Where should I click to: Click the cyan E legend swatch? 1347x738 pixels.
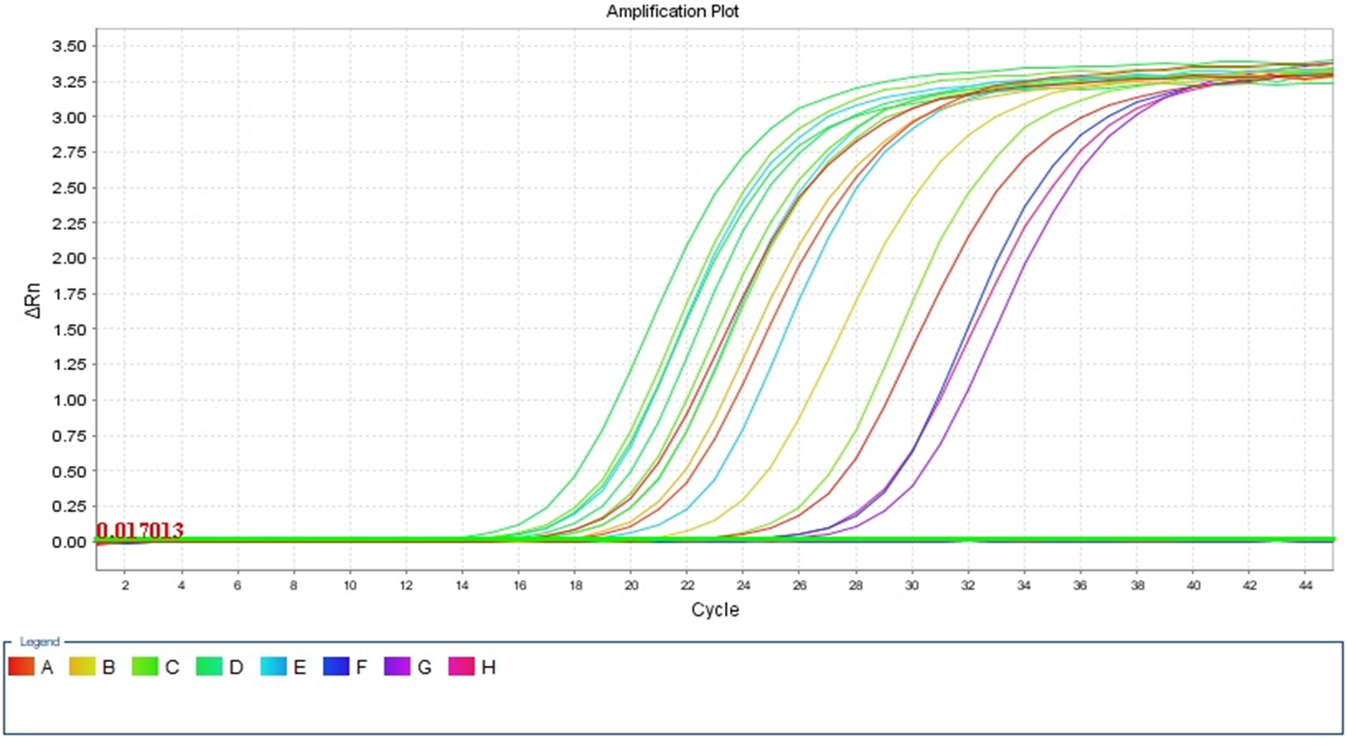tap(273, 667)
